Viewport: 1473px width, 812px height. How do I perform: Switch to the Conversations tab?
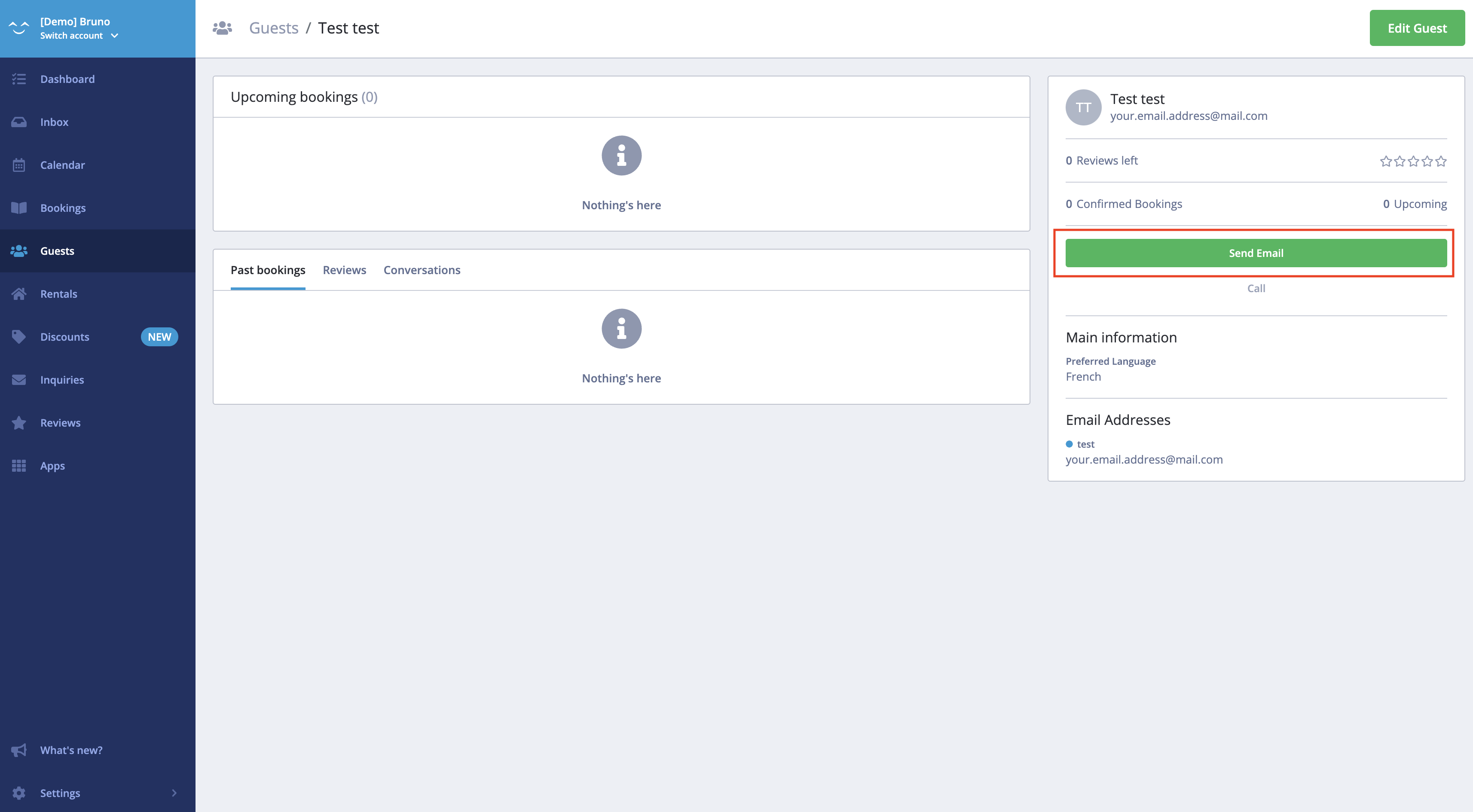[x=422, y=270]
